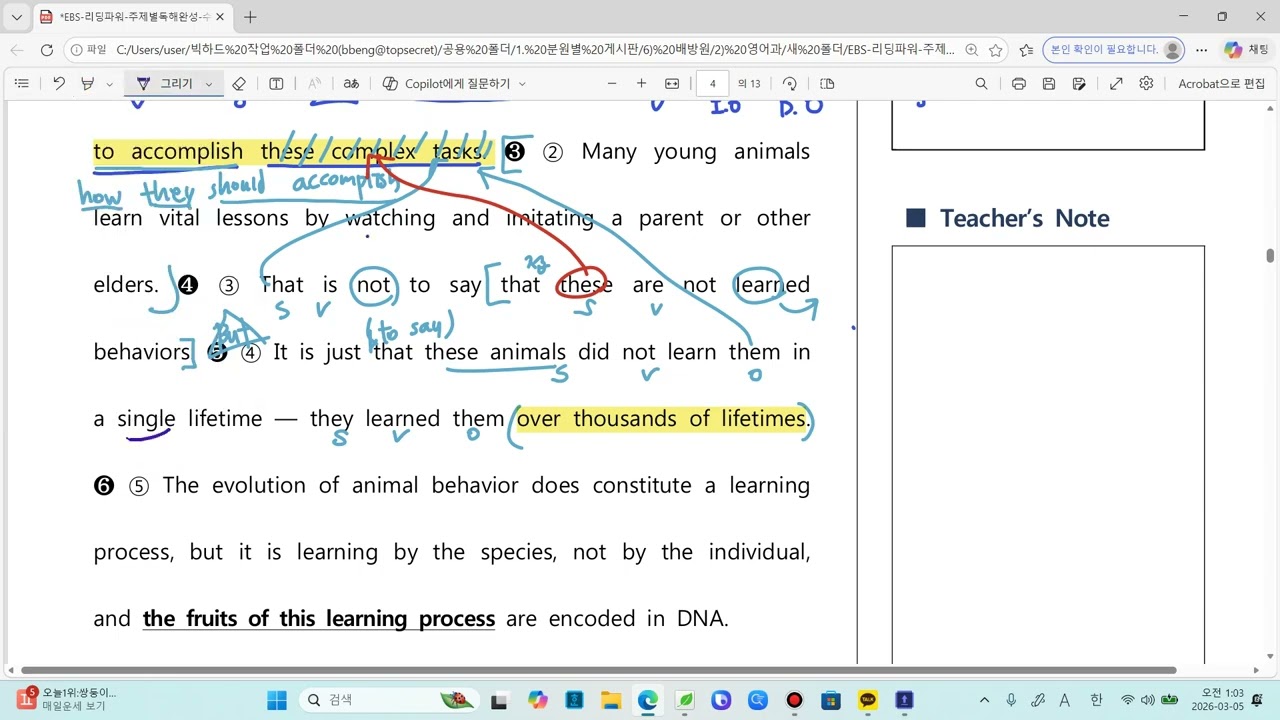Image resolution: width=1280 pixels, height=720 pixels.
Task: Click the translate (aあ) icon
Action: pyautogui.click(x=351, y=84)
